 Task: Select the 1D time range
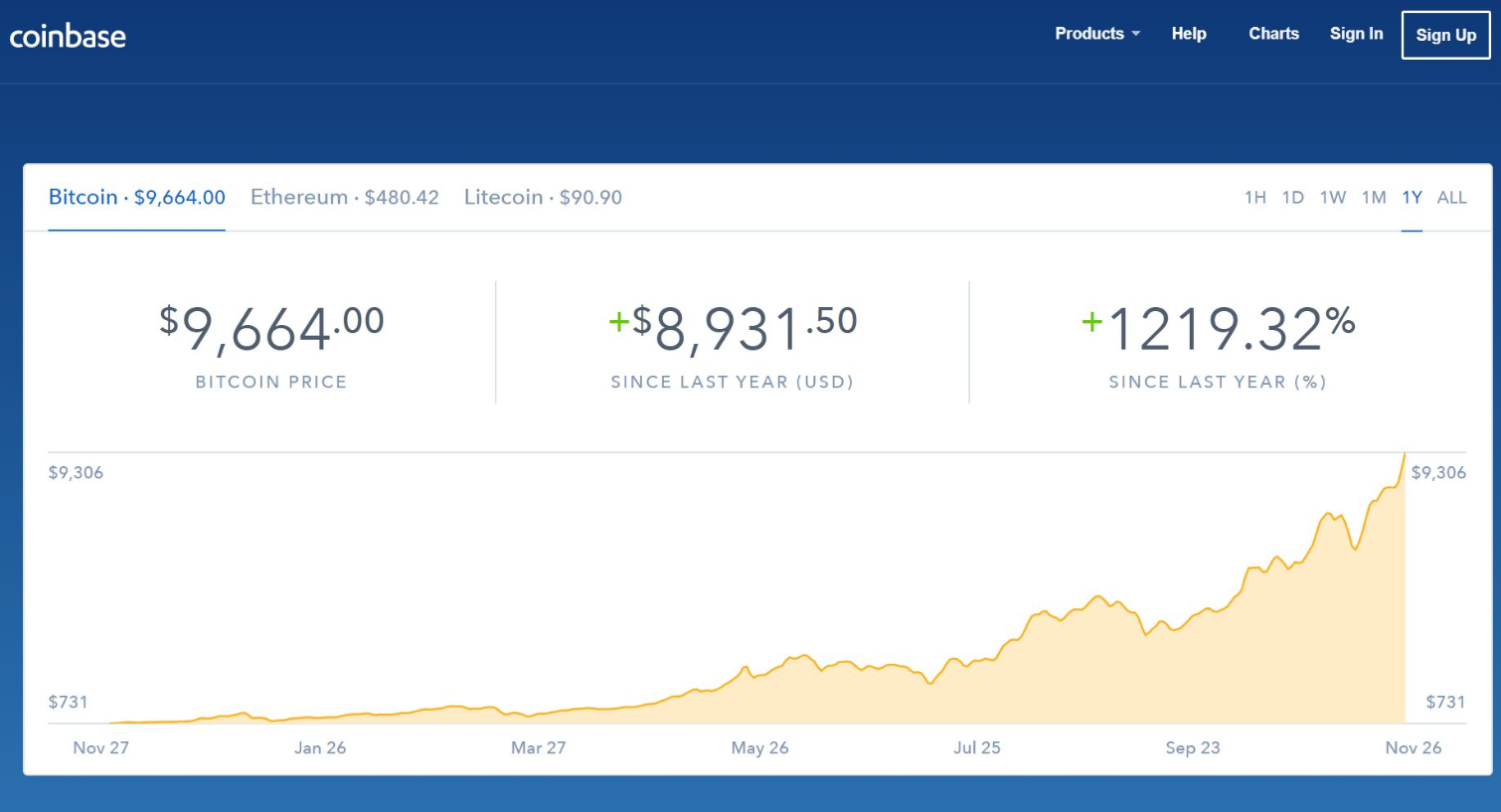click(1292, 197)
